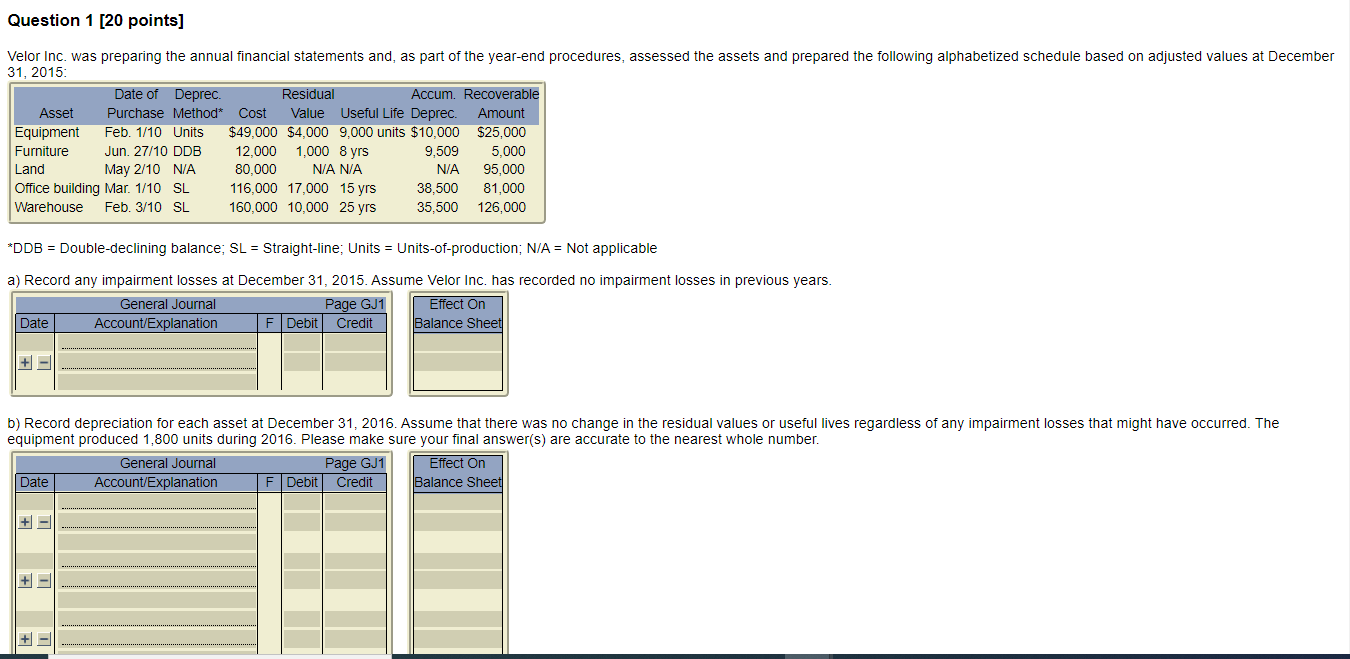Click the first Account/Explanation line in part b)
The width and height of the screenshot is (1350, 659).
click(157, 500)
